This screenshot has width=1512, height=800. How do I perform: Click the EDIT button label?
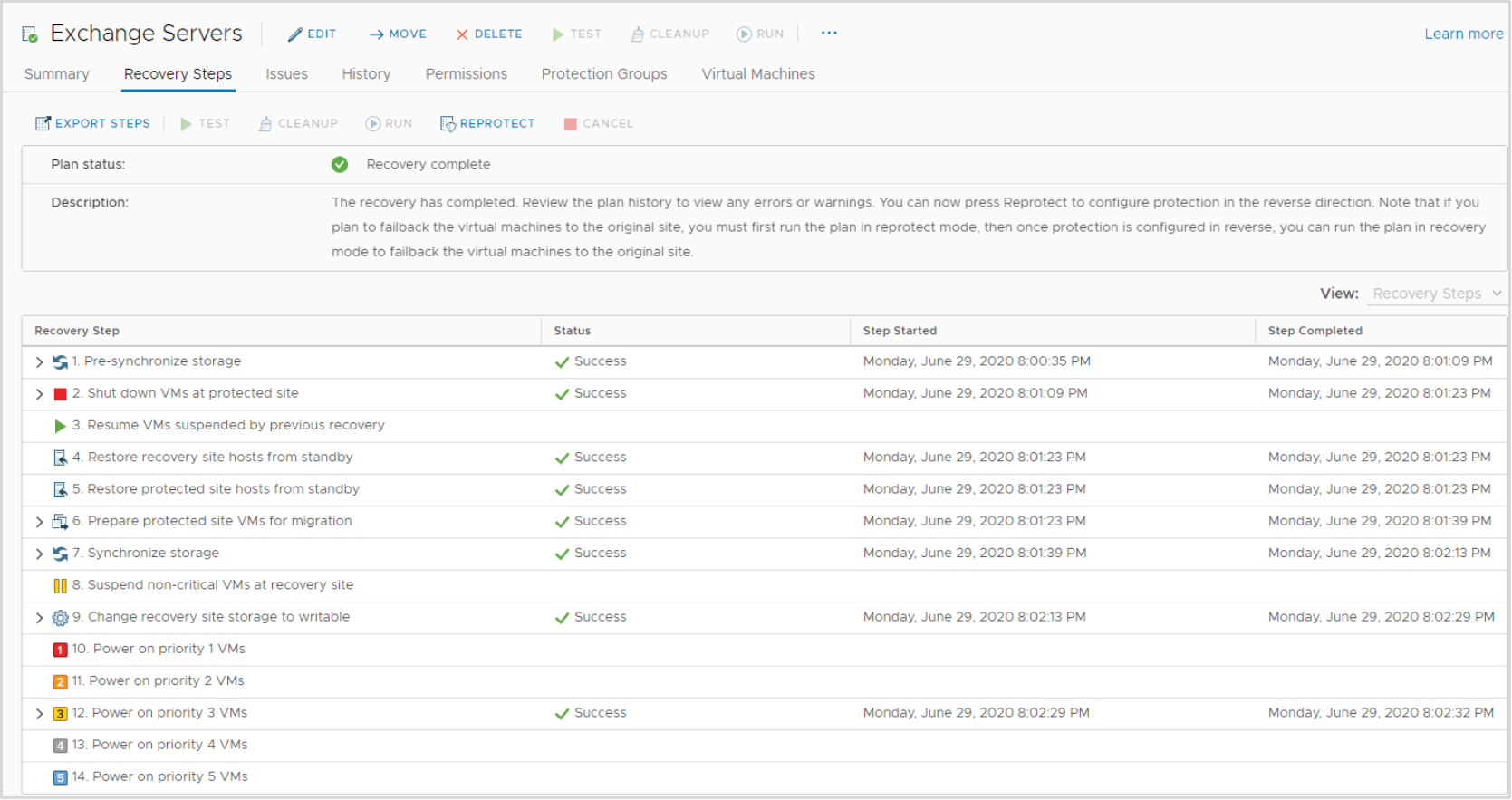coord(322,34)
